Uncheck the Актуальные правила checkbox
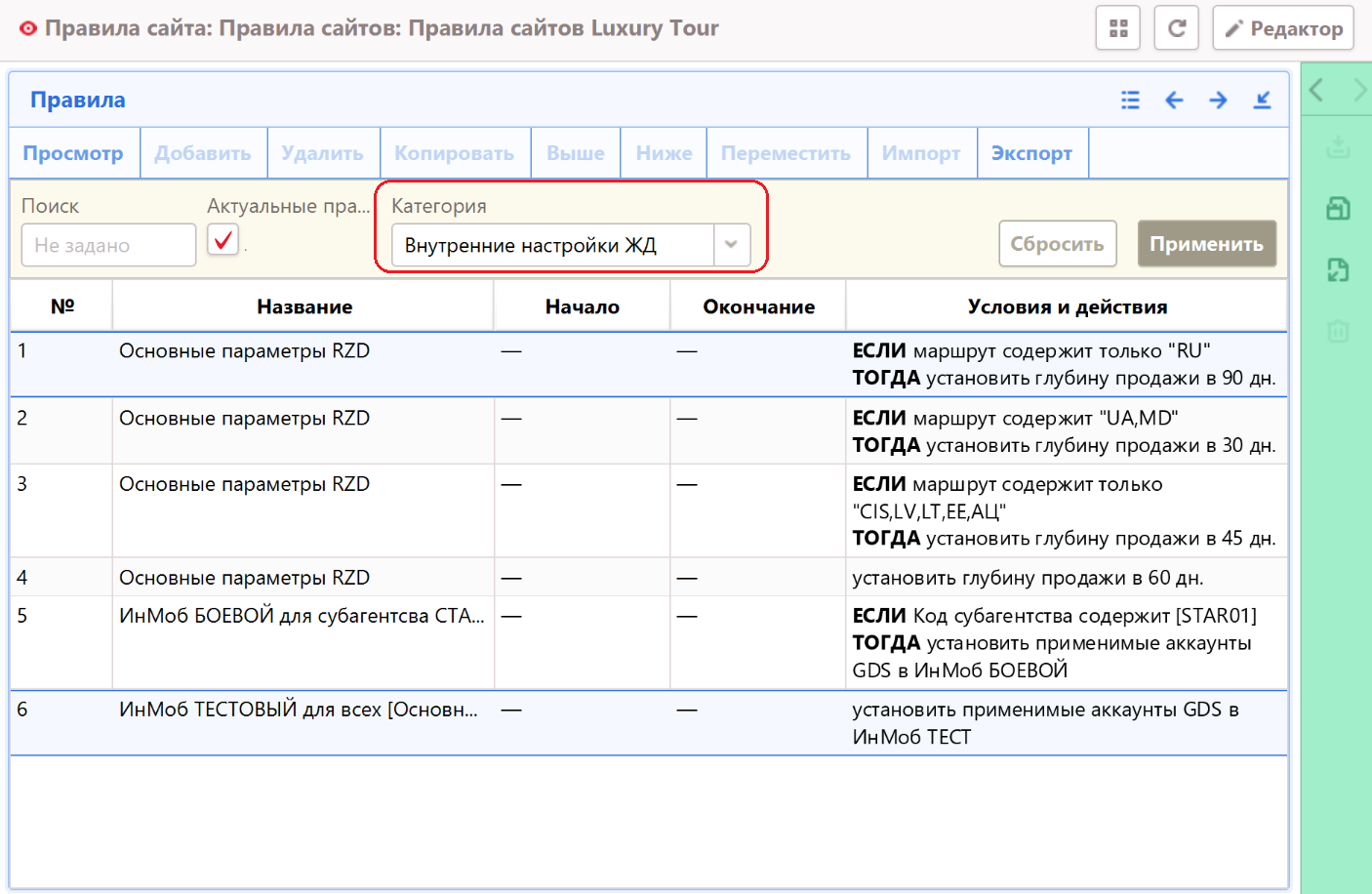 222,240
